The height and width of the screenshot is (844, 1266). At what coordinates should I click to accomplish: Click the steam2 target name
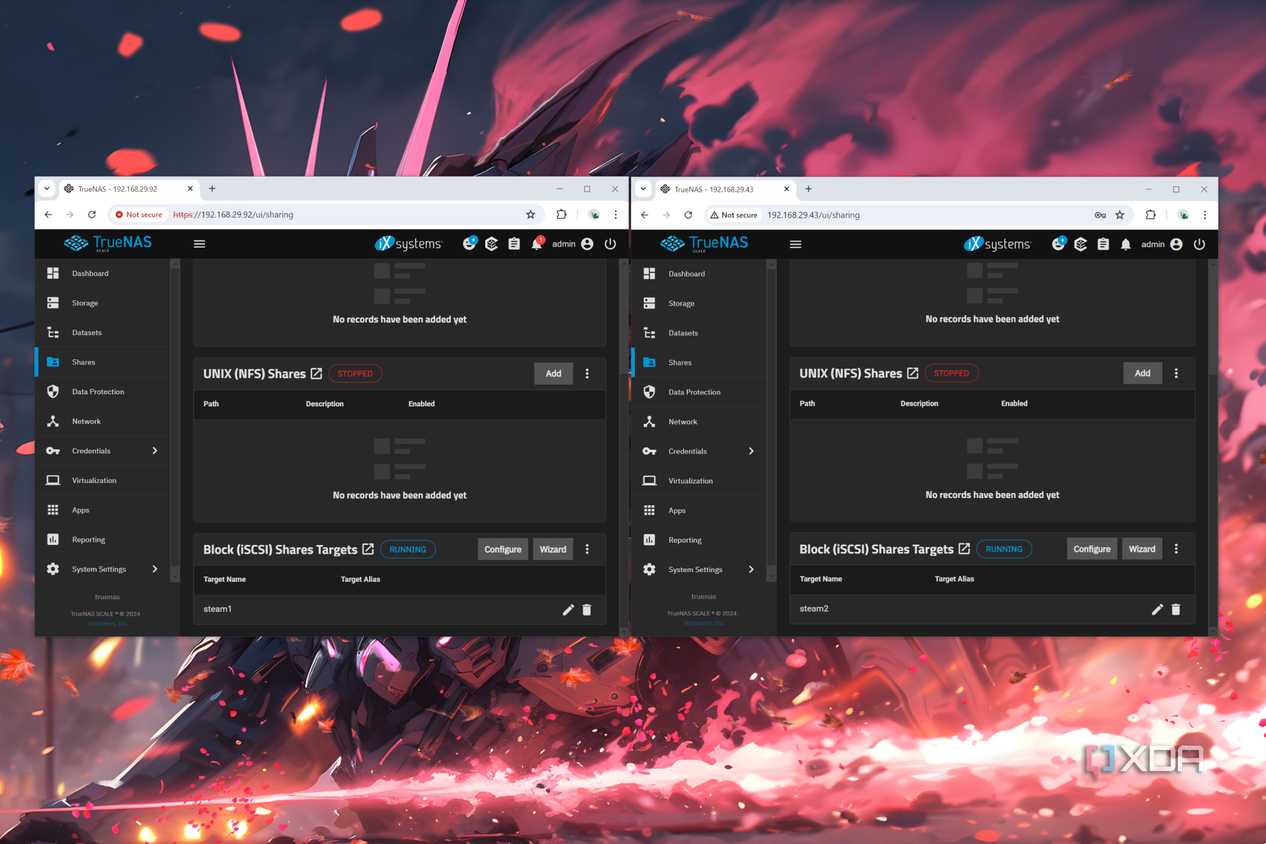[x=814, y=608]
